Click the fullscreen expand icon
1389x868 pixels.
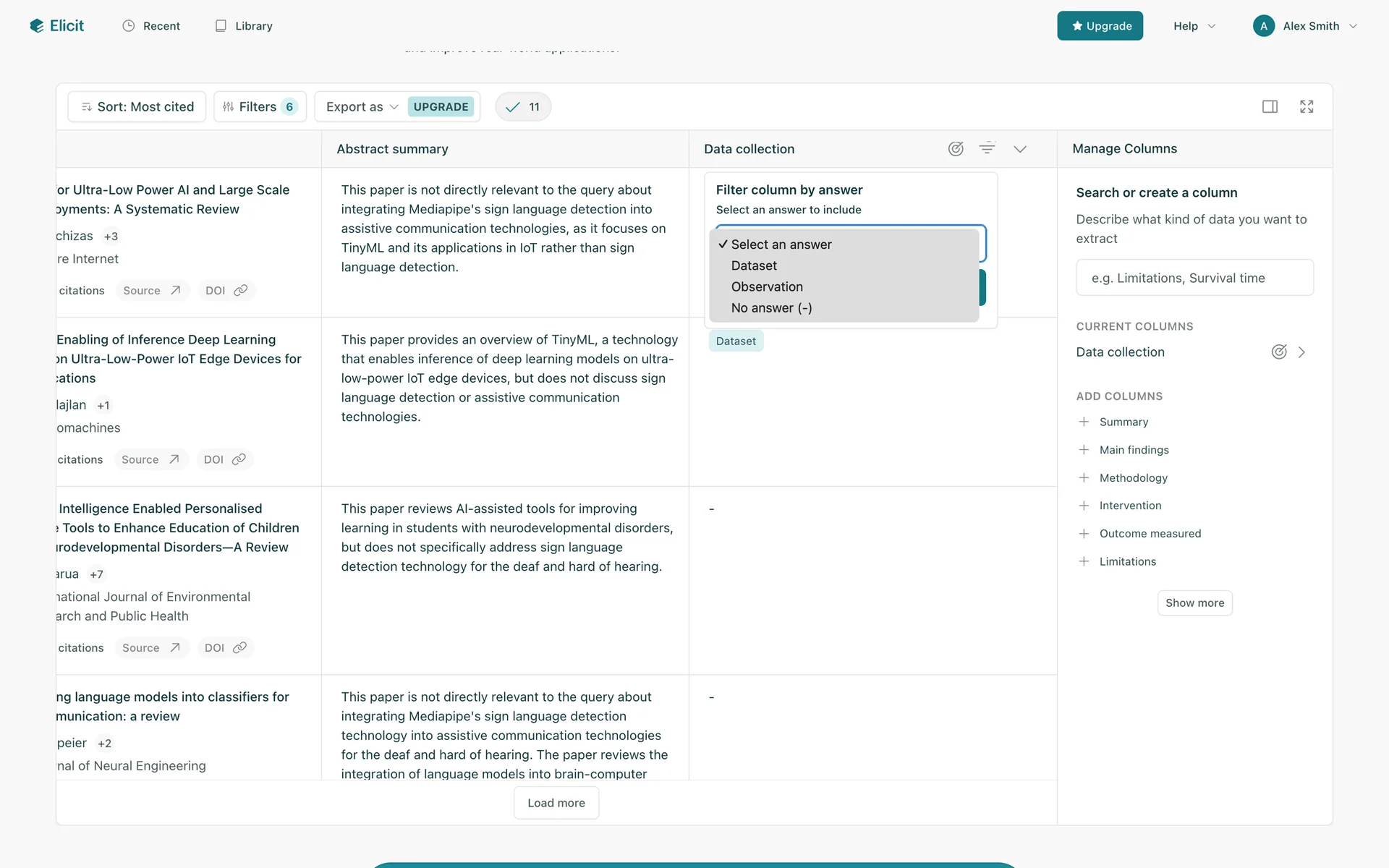click(x=1307, y=107)
